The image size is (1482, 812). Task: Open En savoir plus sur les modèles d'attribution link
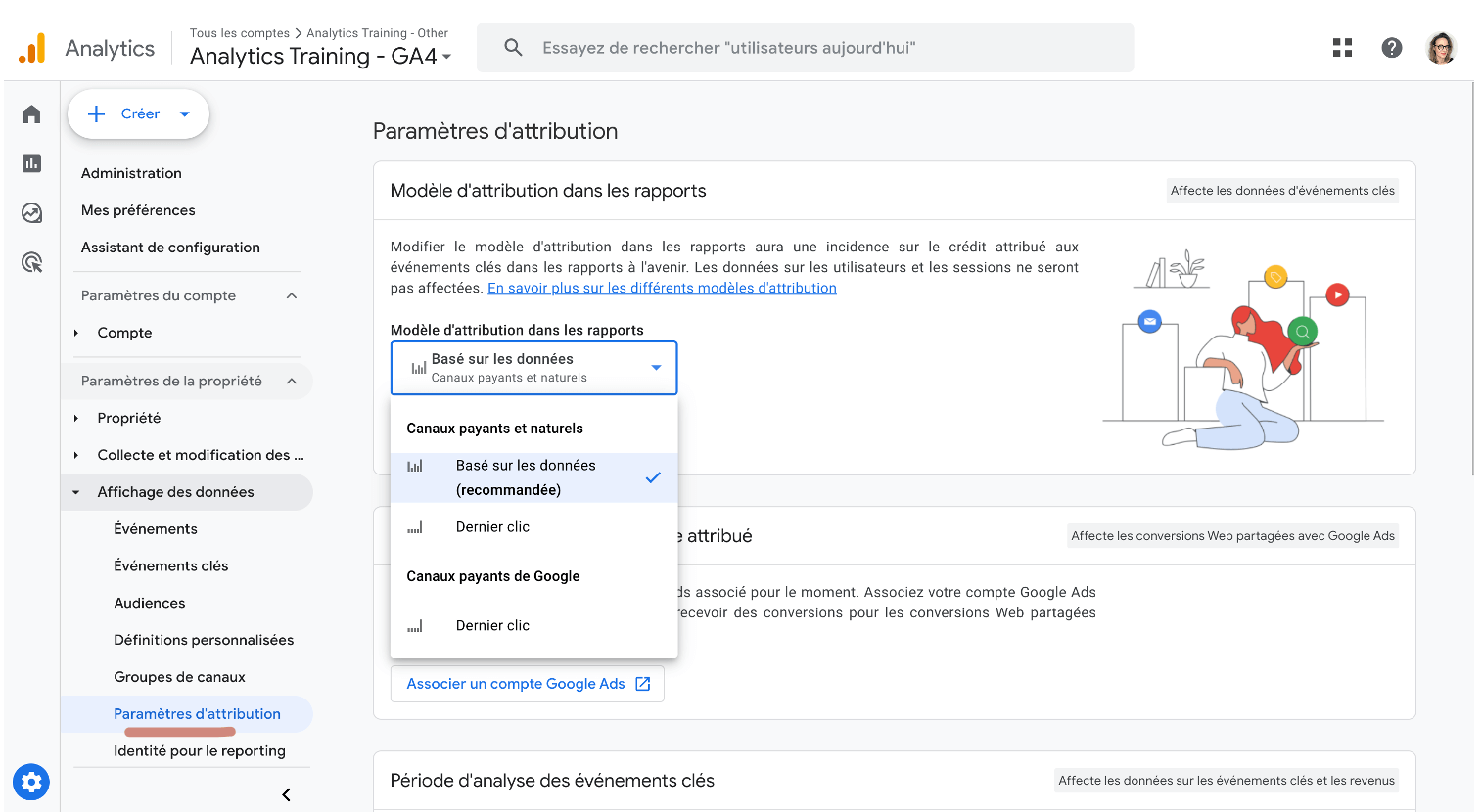click(662, 288)
